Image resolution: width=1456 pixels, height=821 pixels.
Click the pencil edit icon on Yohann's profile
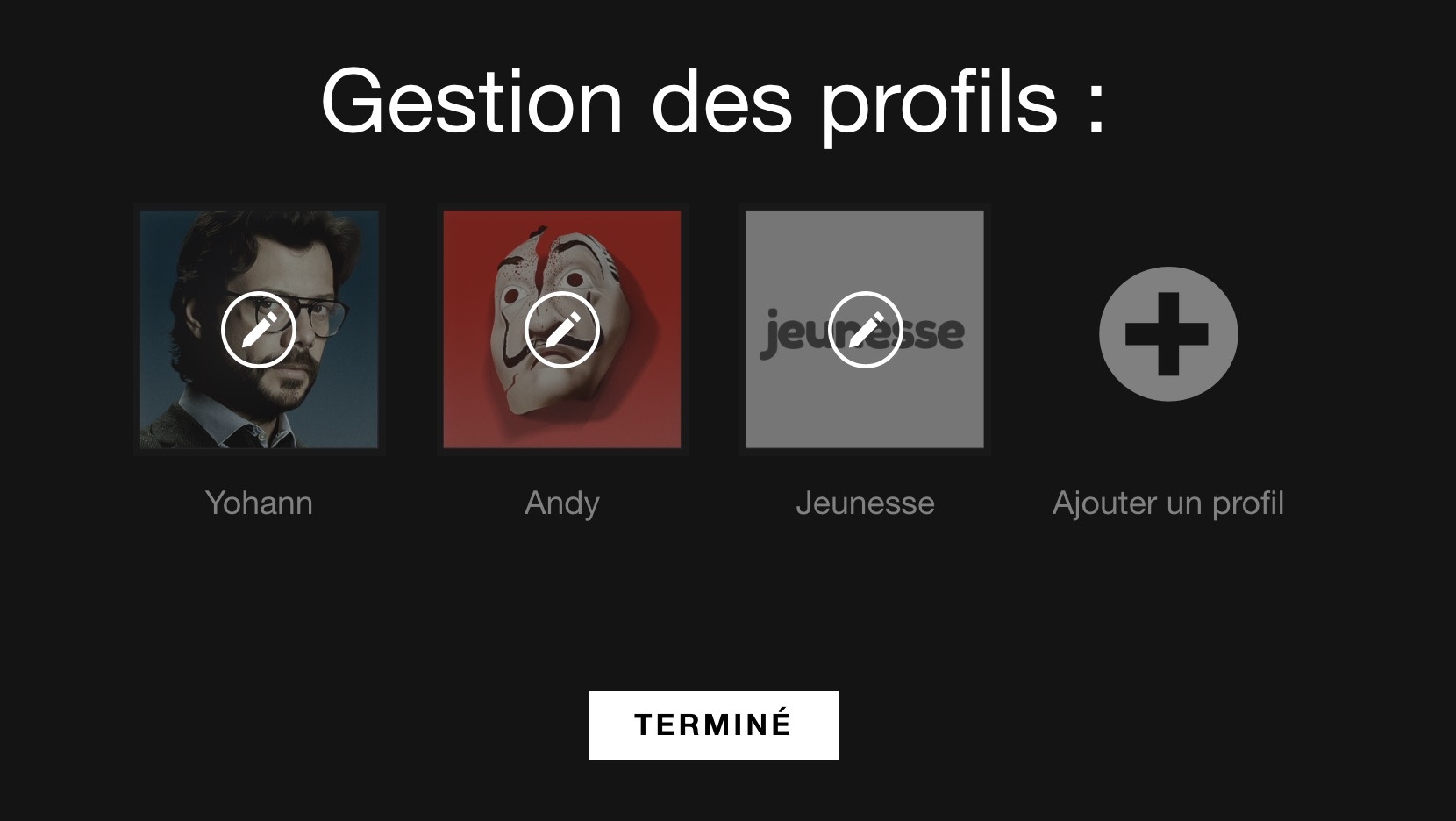click(259, 330)
